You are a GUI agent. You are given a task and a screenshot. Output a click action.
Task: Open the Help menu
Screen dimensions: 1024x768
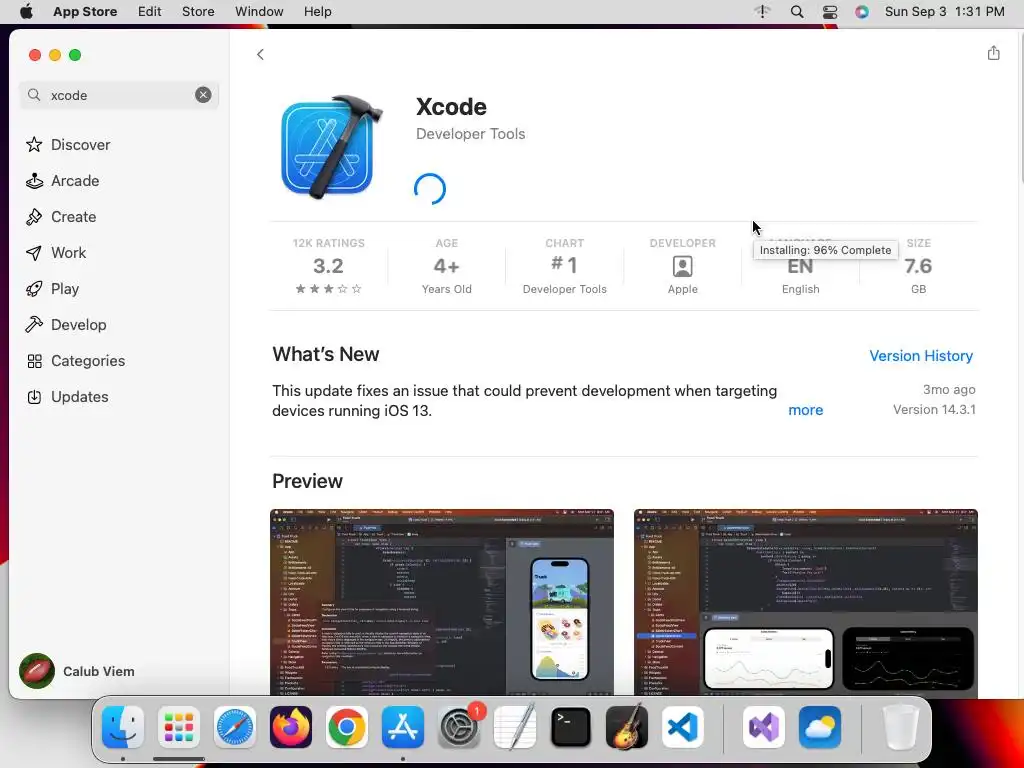click(x=317, y=12)
